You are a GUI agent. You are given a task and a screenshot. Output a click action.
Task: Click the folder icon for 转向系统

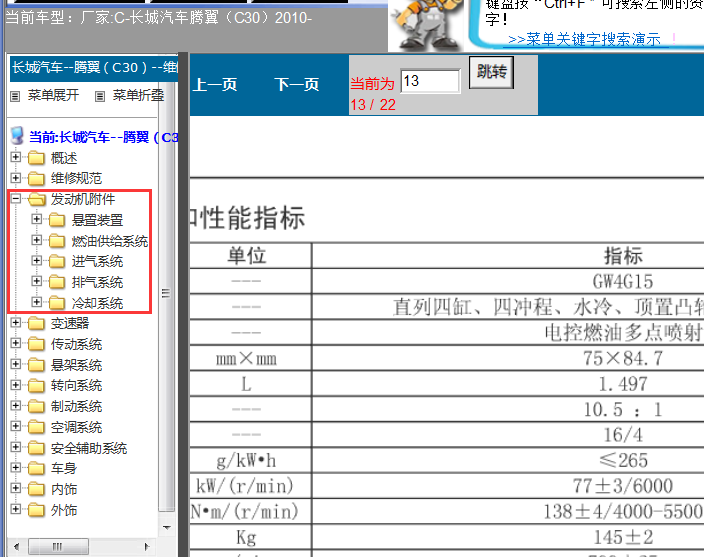(x=36, y=386)
